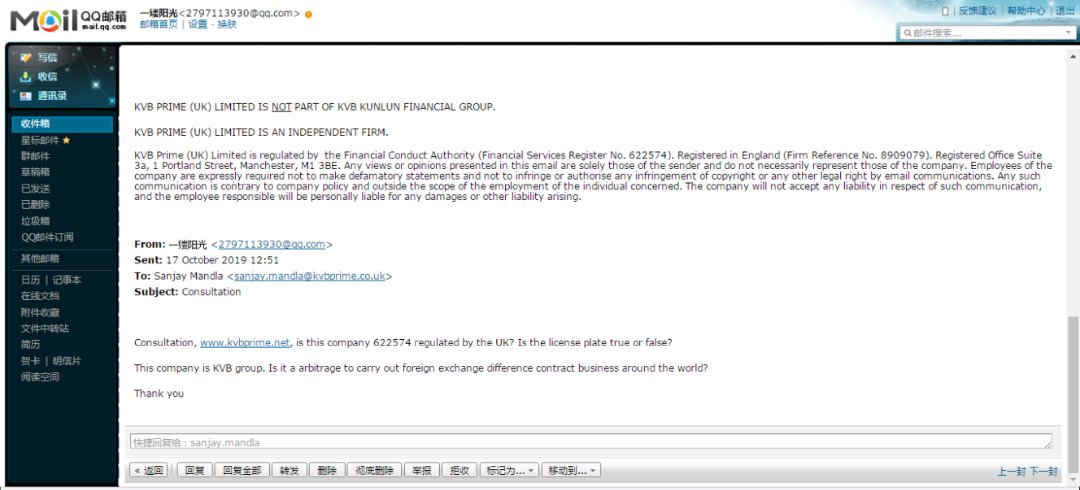
Task: Click the receive mail download icon
Action: [26, 76]
